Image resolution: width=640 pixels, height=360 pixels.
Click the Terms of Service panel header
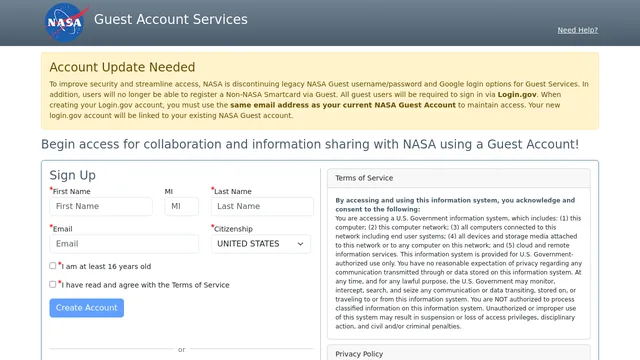pyautogui.click(x=458, y=178)
